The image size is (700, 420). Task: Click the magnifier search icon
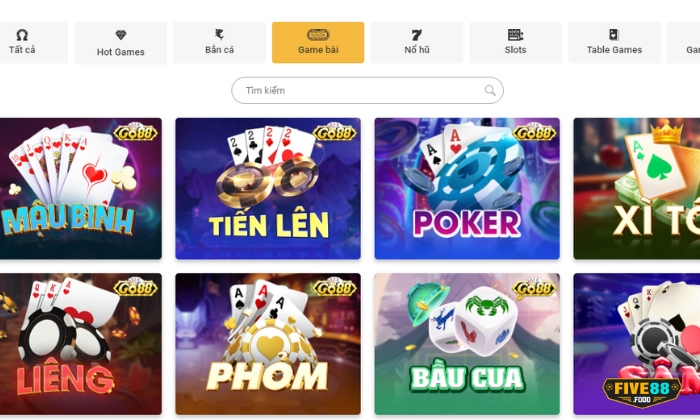click(x=490, y=91)
